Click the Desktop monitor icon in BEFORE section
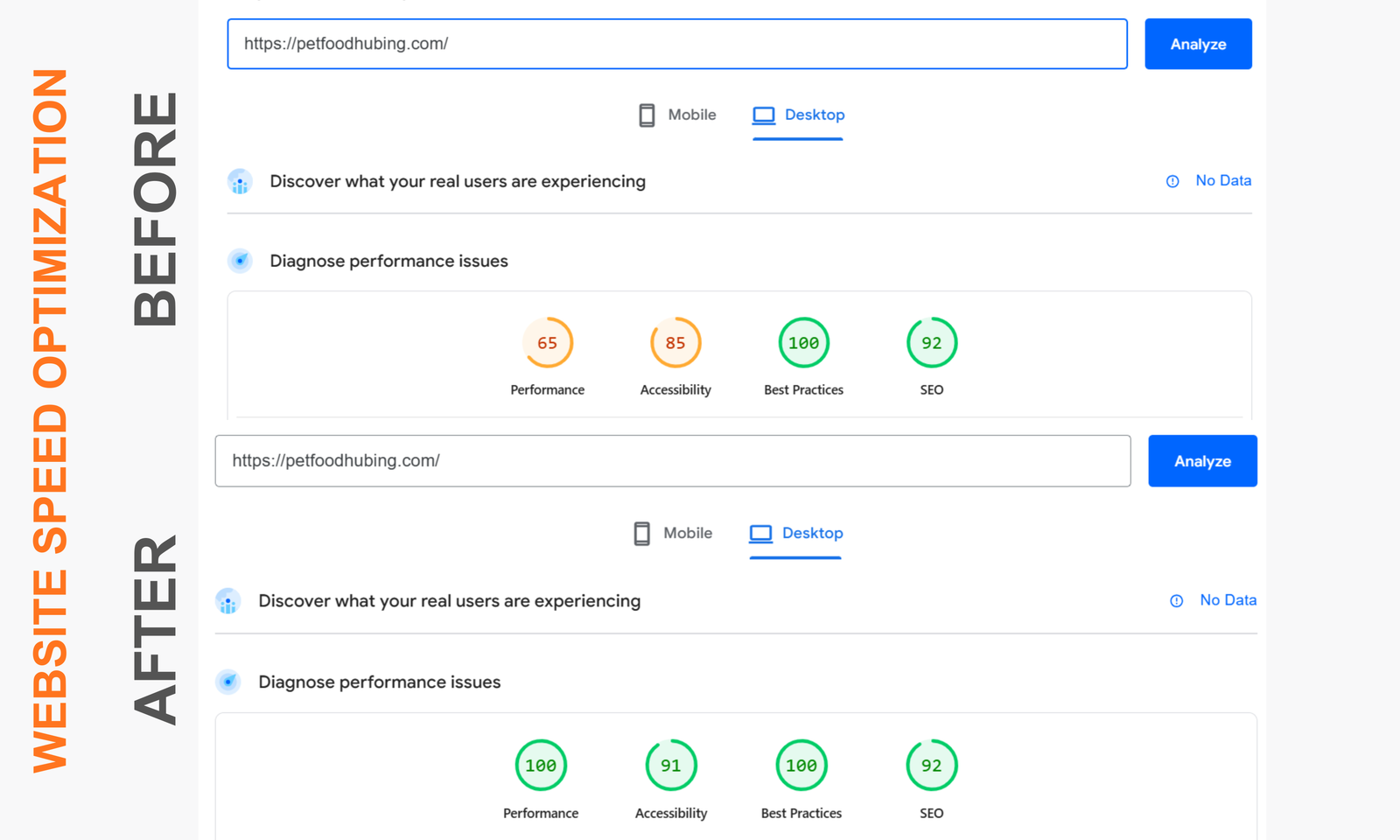The image size is (1400, 840). (764, 114)
